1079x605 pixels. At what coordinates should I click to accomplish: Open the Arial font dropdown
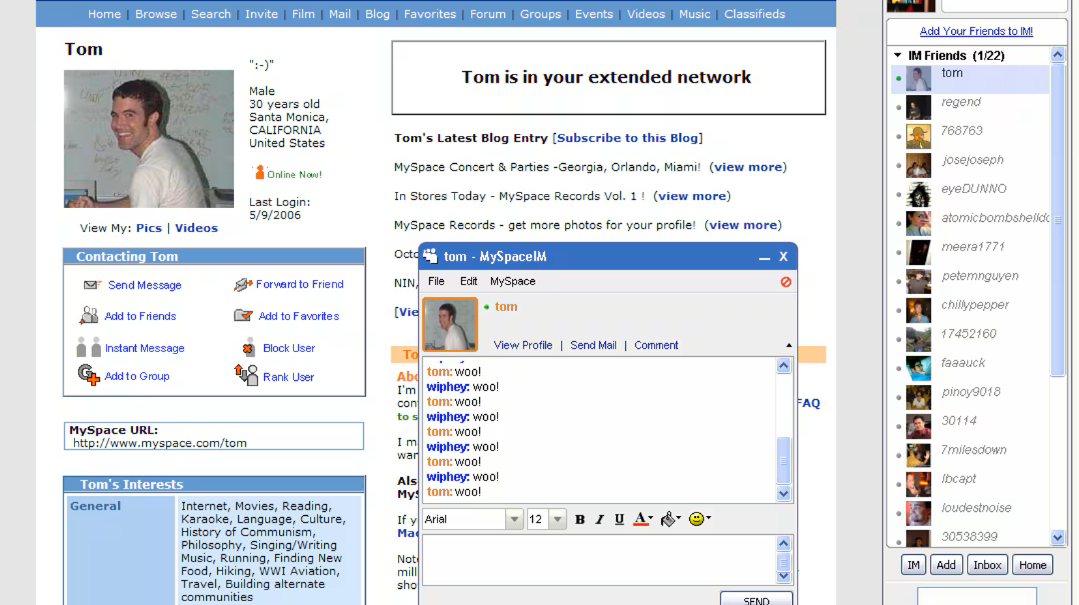coord(513,520)
